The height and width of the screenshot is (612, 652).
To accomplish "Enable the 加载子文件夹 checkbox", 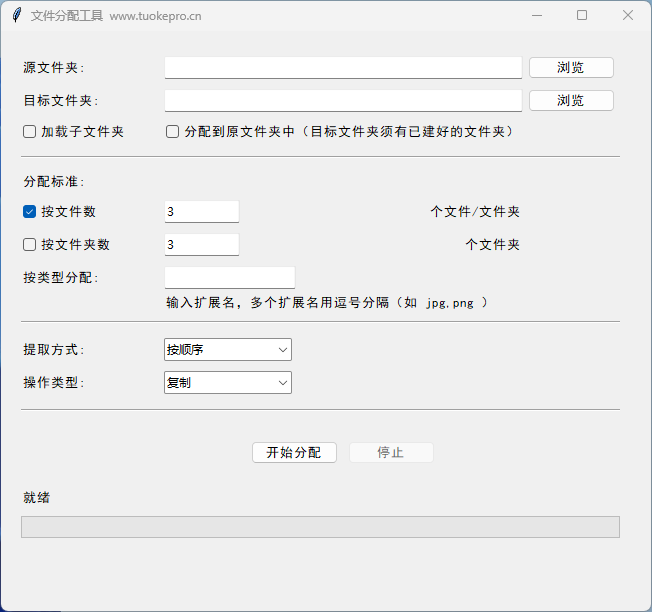I will tap(30, 132).
